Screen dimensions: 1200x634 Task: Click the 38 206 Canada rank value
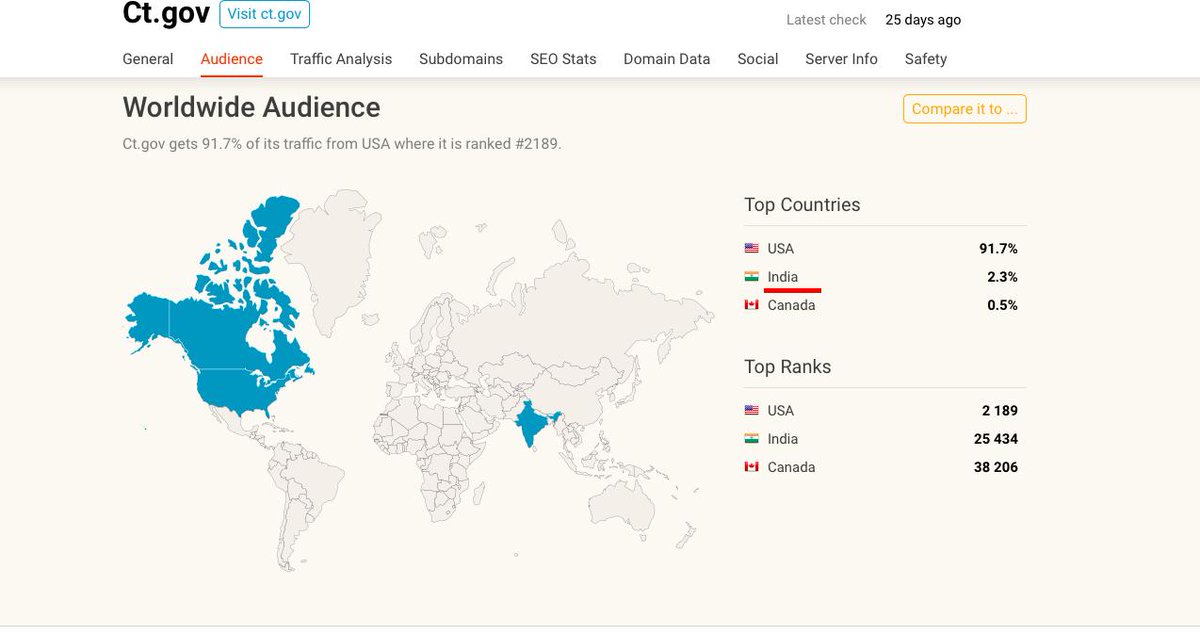pos(996,467)
